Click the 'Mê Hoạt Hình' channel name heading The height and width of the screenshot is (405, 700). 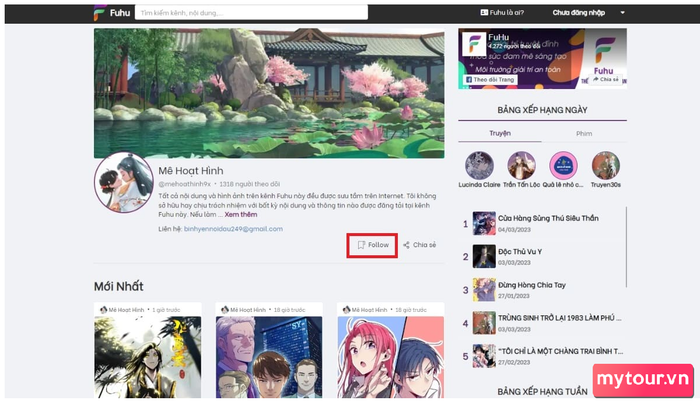pos(191,171)
